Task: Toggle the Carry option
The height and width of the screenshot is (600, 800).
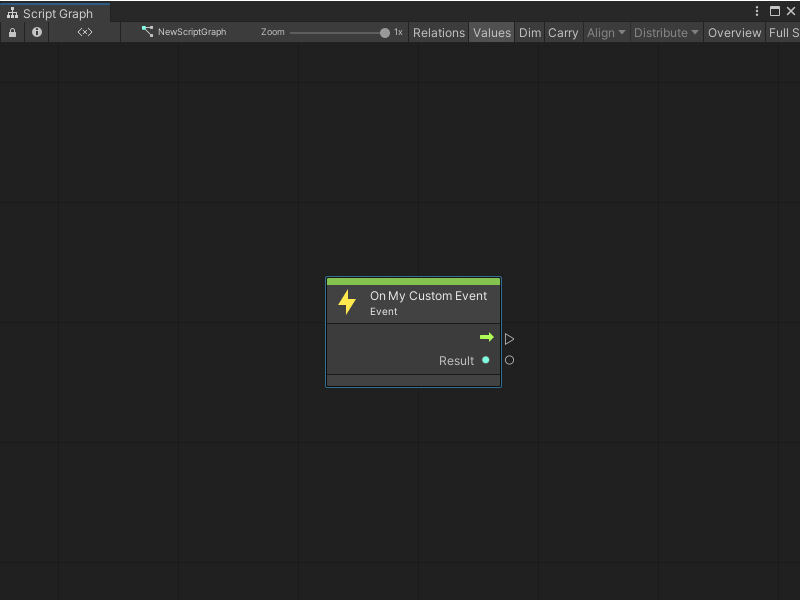Action: tap(563, 32)
